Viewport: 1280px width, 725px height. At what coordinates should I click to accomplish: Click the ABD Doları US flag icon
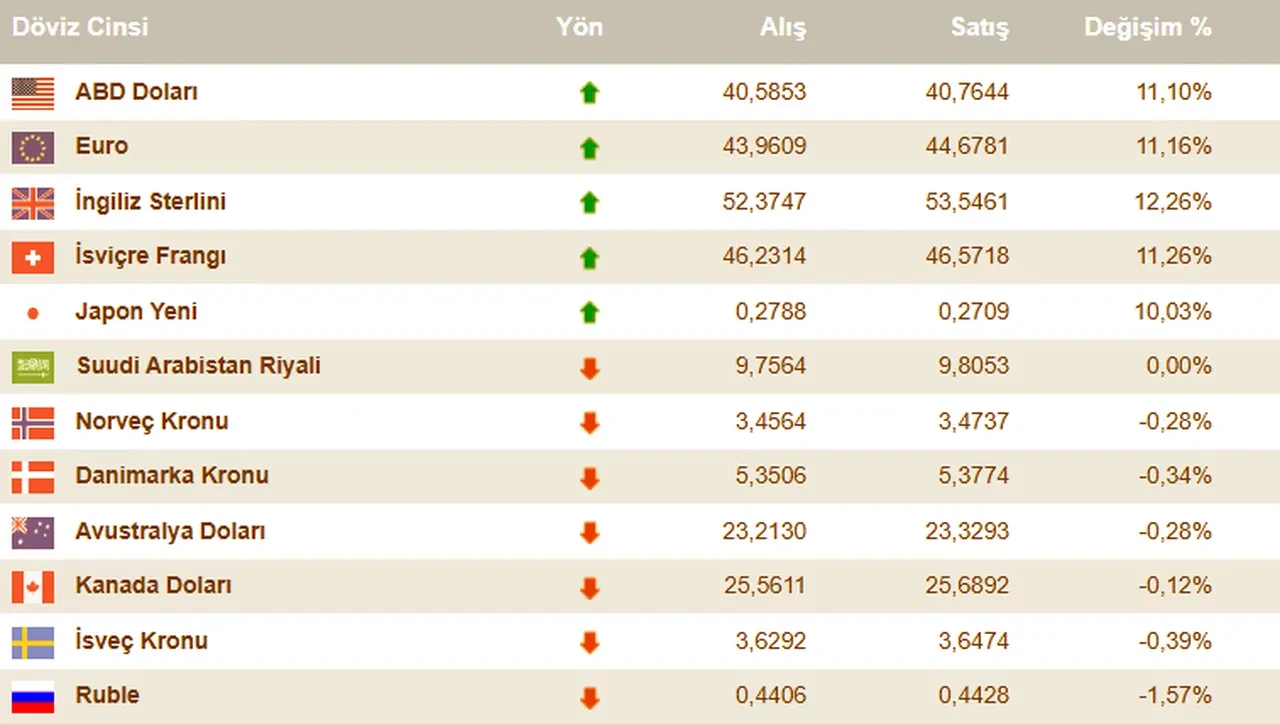pyautogui.click(x=32, y=92)
